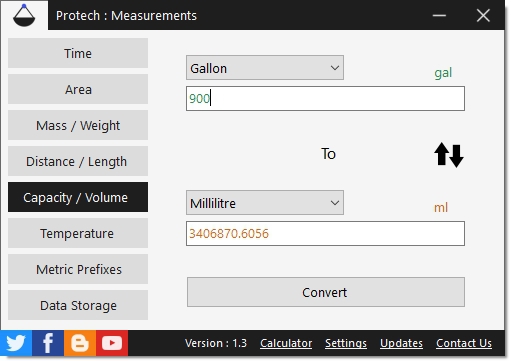Click the ml unit label
511x361 pixels.
(441, 208)
